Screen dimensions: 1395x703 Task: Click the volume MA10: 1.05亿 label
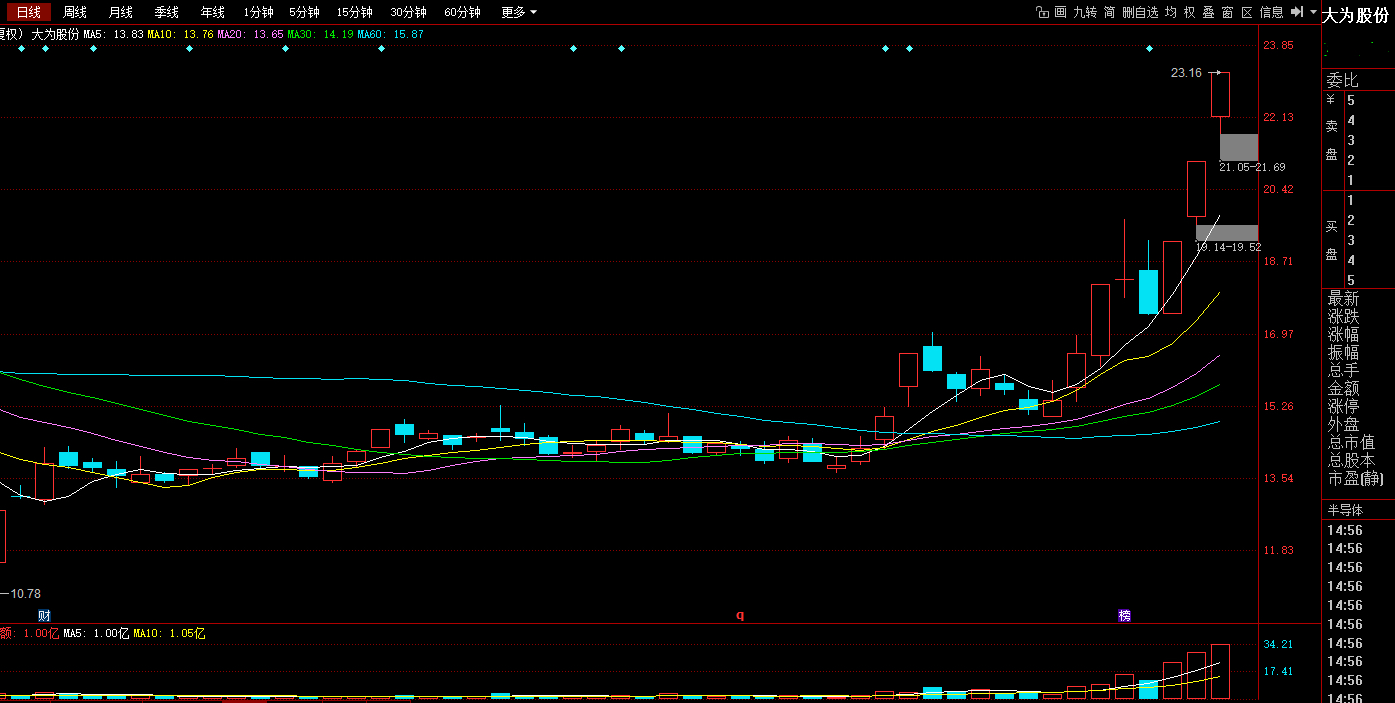coord(169,633)
